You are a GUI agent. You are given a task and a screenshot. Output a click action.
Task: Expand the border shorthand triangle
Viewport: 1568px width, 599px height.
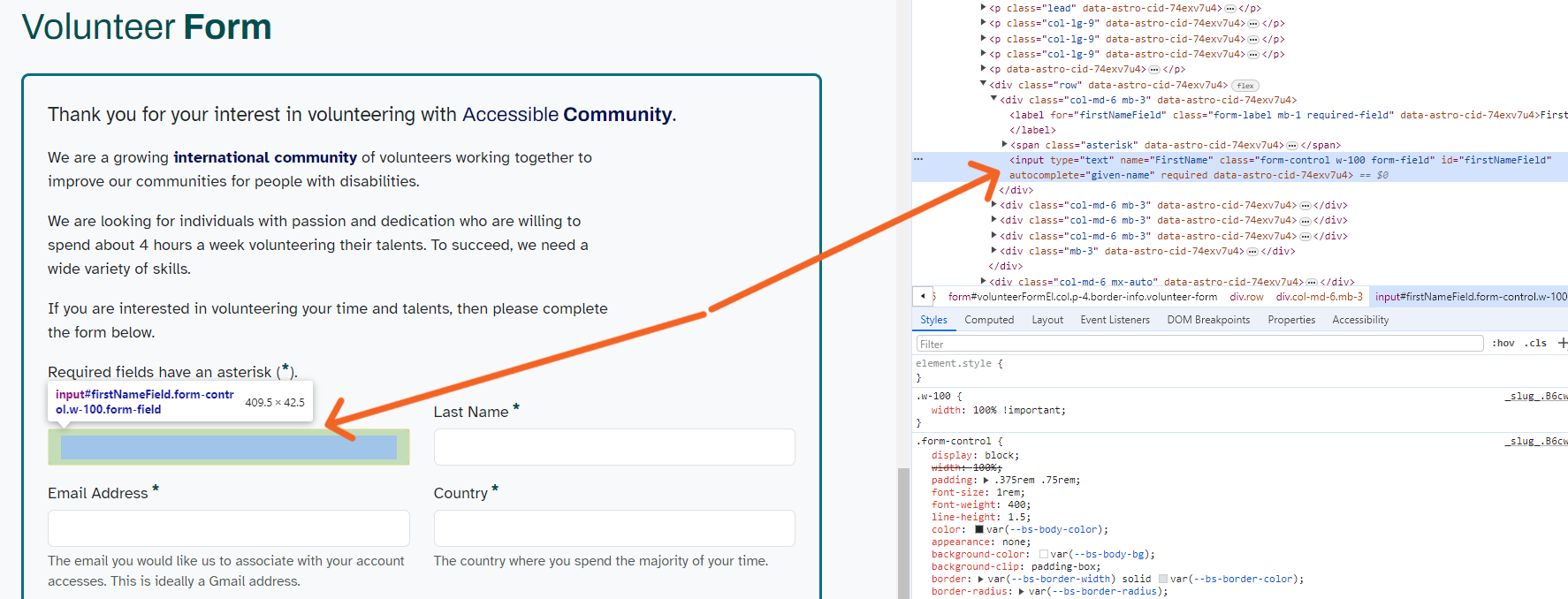tap(980, 579)
